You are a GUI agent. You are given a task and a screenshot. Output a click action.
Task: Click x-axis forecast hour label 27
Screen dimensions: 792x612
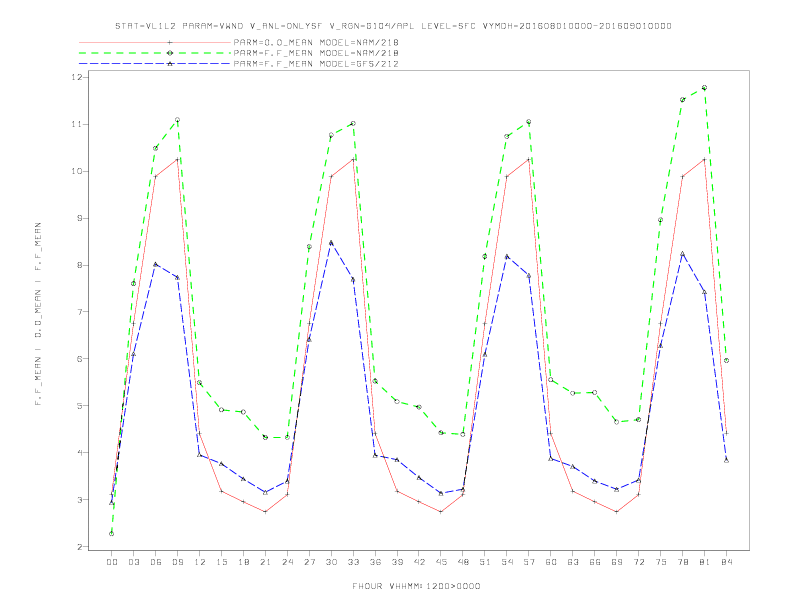tap(309, 562)
